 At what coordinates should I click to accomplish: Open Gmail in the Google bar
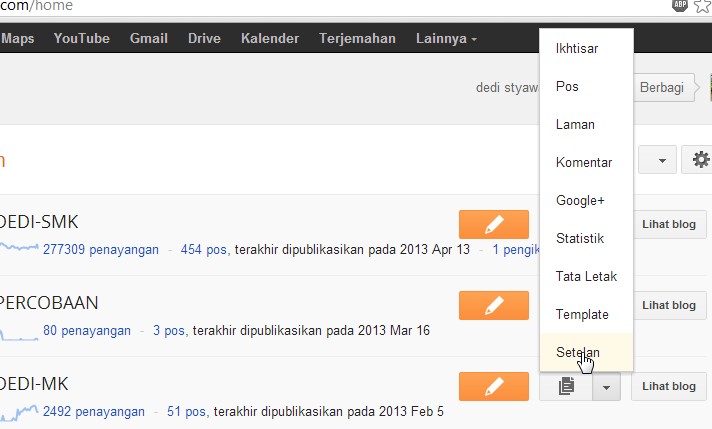pos(148,39)
